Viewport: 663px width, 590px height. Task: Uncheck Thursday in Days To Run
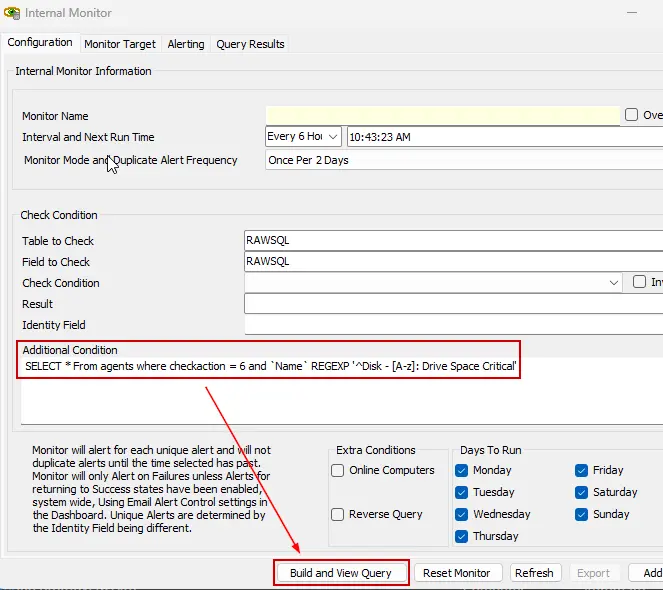(462, 536)
